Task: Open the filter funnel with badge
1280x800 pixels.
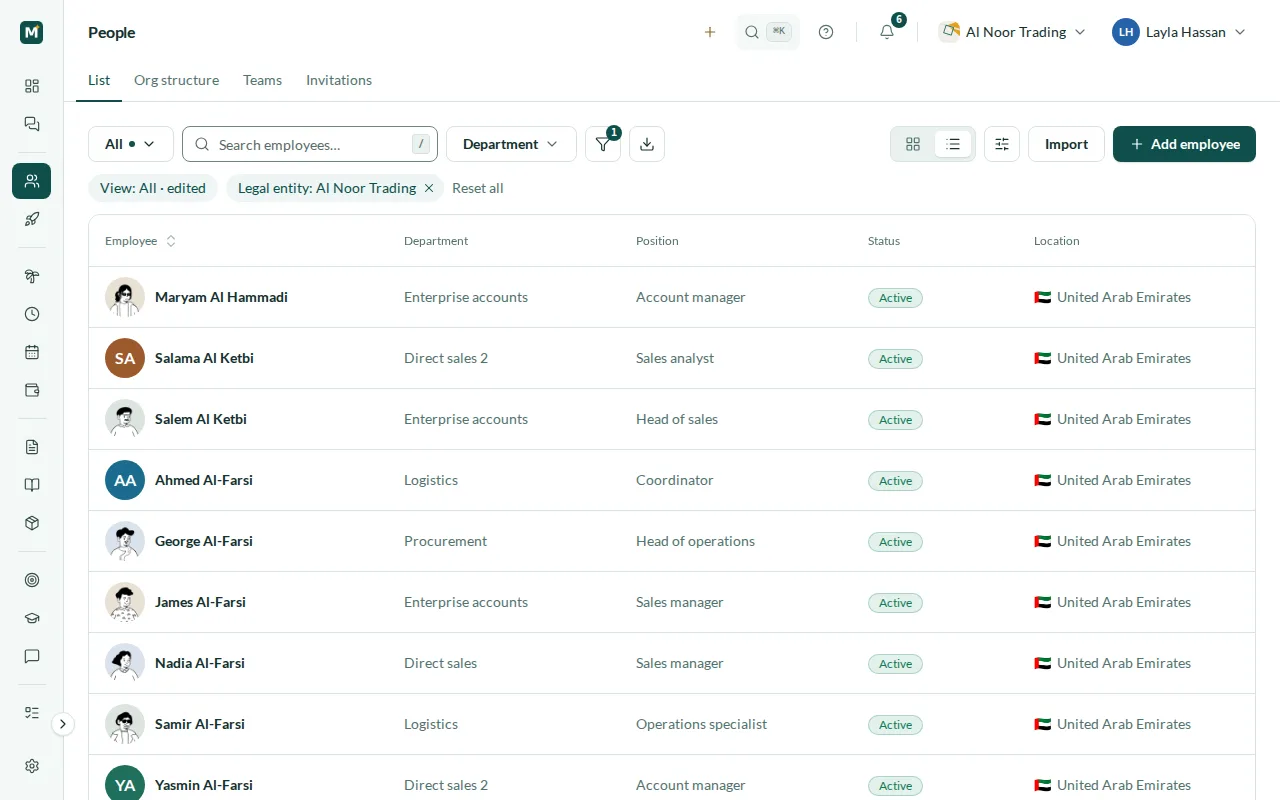Action: coord(603,144)
